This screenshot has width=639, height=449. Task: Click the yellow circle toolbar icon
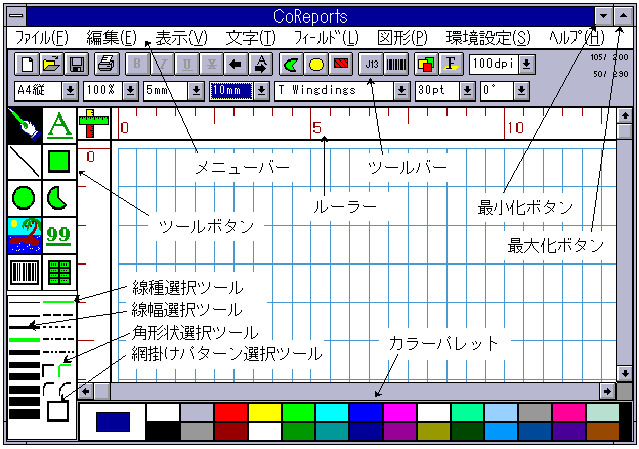click(316, 64)
